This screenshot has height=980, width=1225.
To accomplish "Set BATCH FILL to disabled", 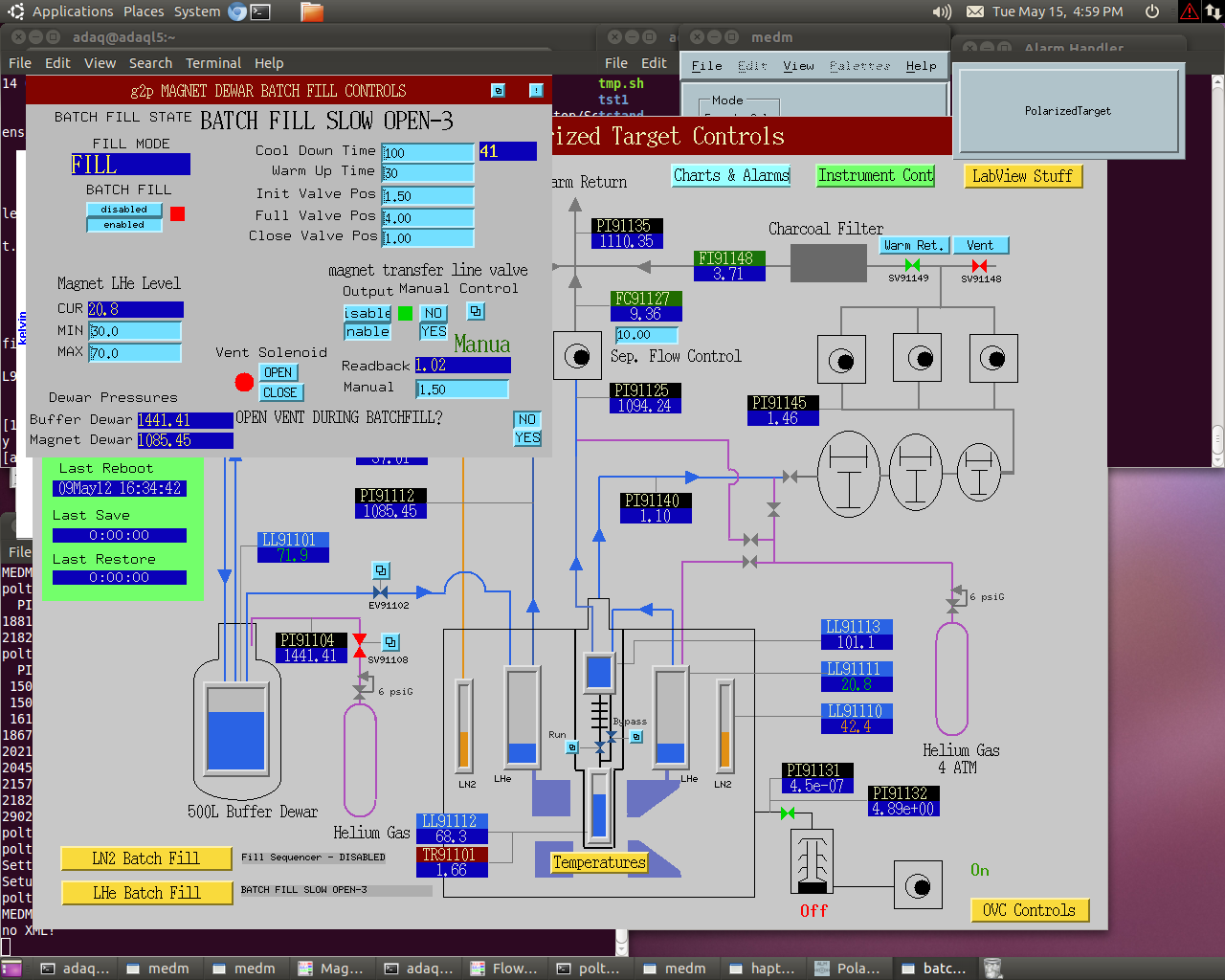I will [x=124, y=209].
